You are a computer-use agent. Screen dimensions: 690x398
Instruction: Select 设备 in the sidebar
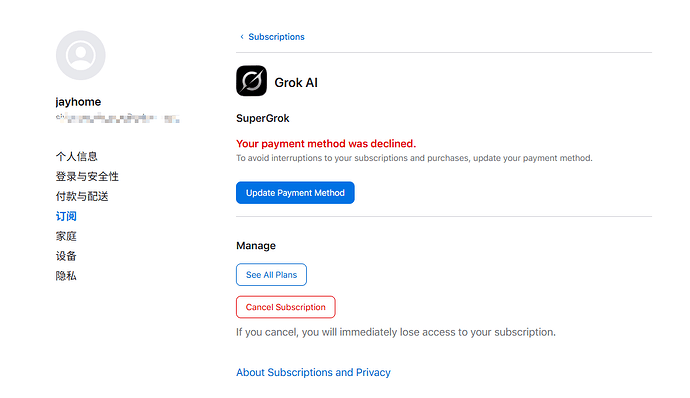(66, 256)
